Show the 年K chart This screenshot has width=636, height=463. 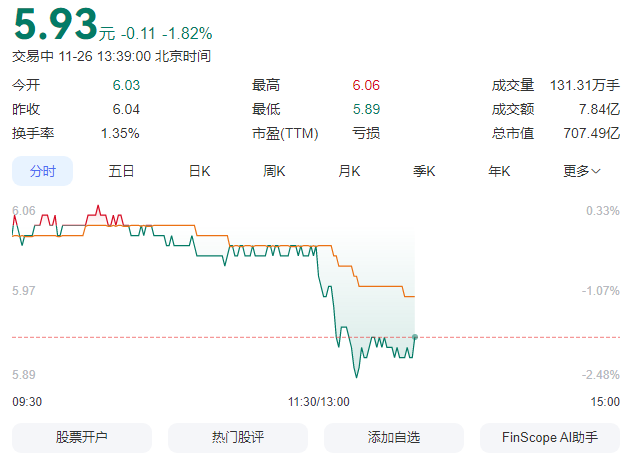tap(499, 171)
